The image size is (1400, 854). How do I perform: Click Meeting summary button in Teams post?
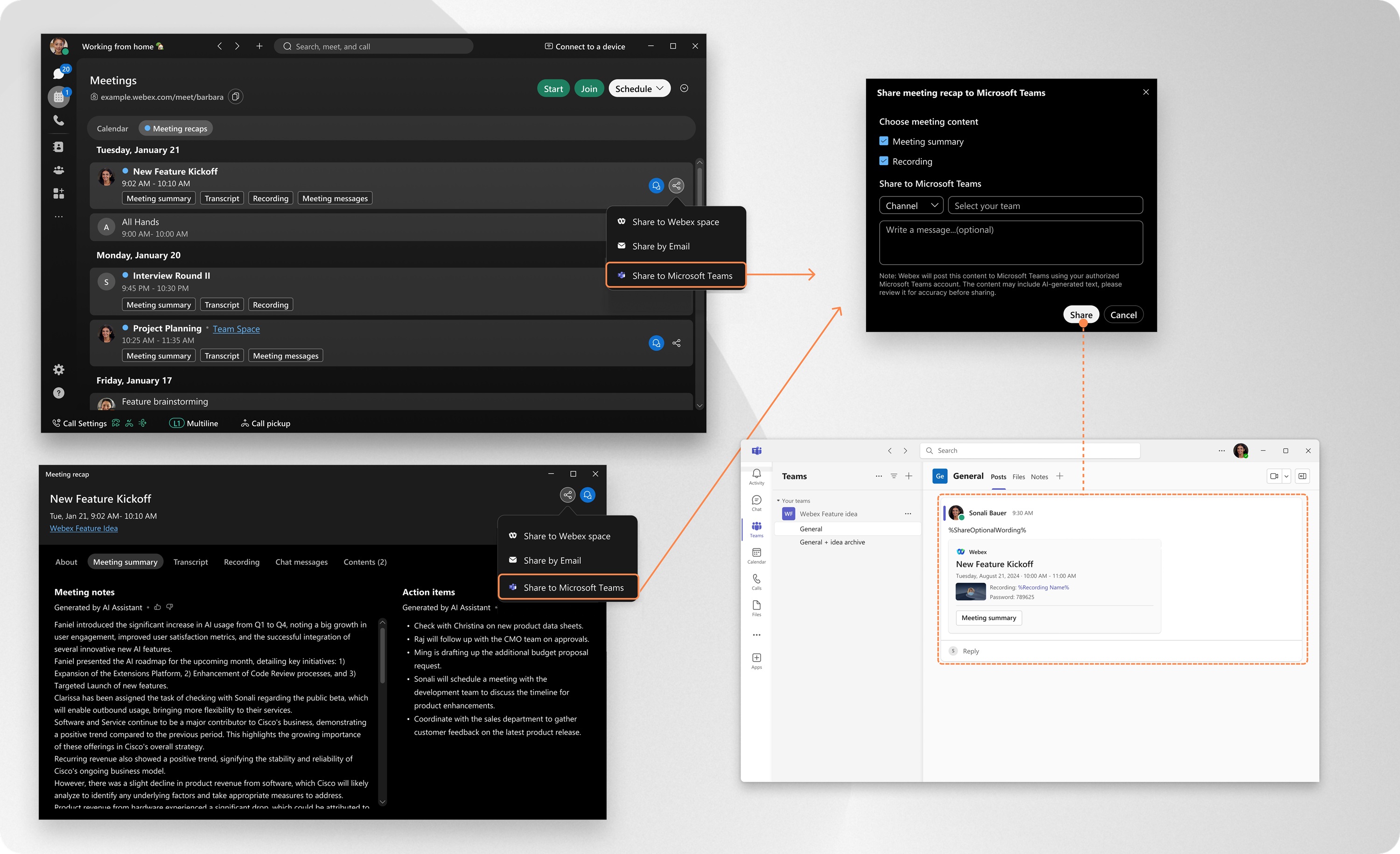(x=989, y=617)
